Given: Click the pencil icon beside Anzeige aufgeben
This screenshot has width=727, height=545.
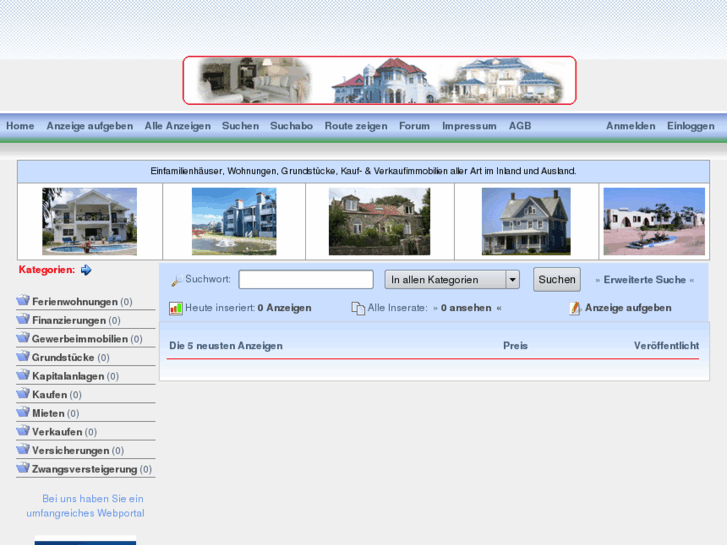Looking at the screenshot, I should click(x=575, y=308).
